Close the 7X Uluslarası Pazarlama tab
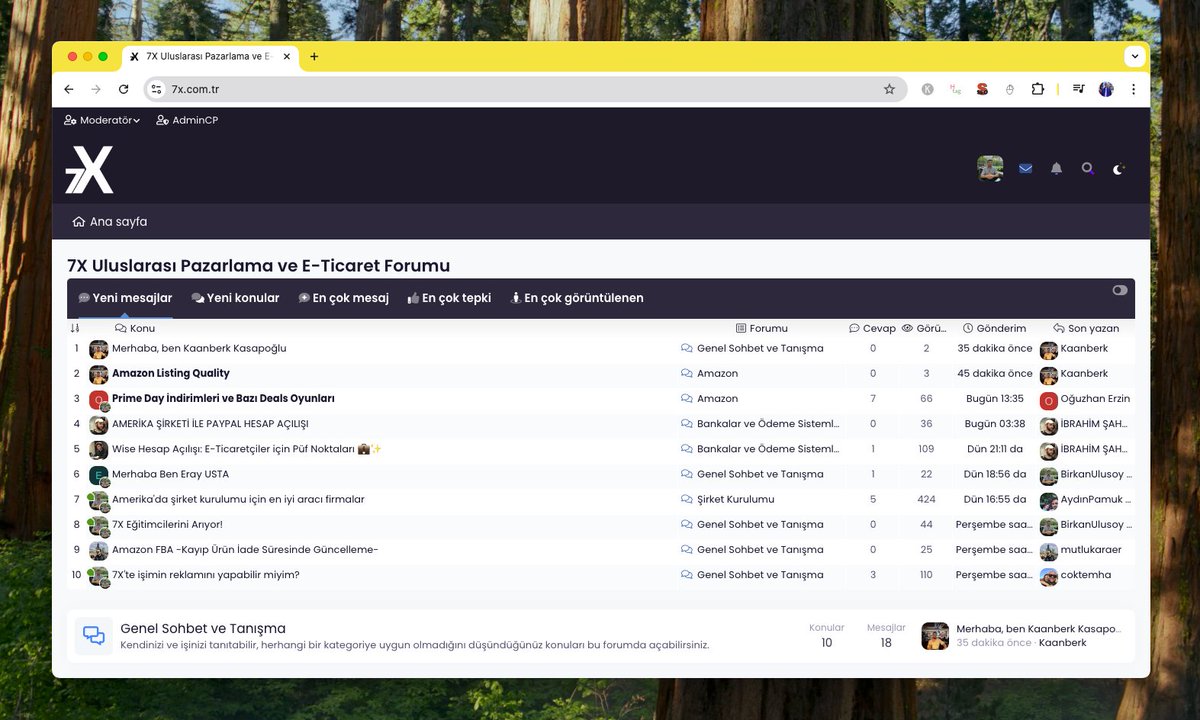This screenshot has height=720, width=1200. pyautogui.click(x=287, y=57)
